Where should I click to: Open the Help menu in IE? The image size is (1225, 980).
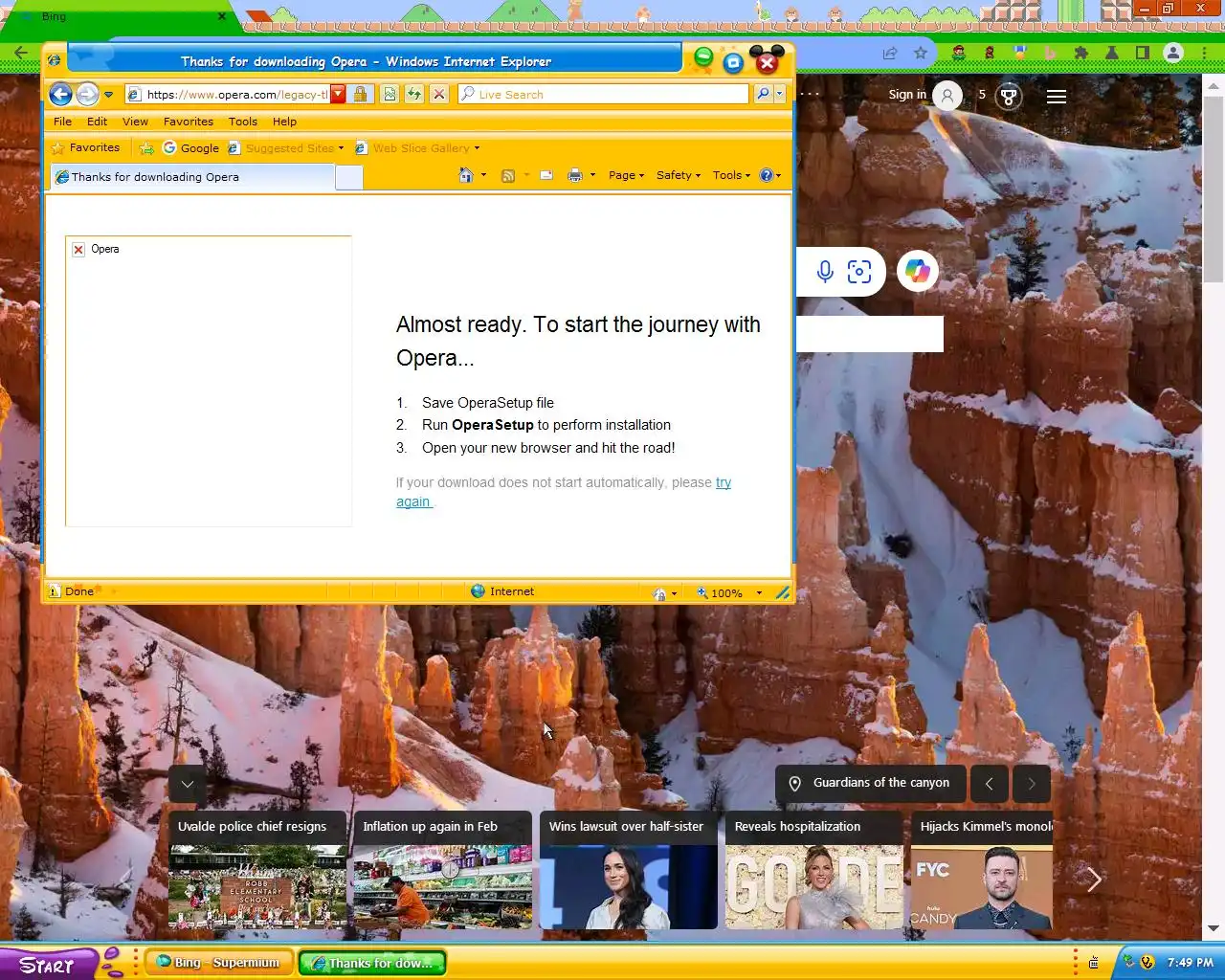[x=284, y=122]
